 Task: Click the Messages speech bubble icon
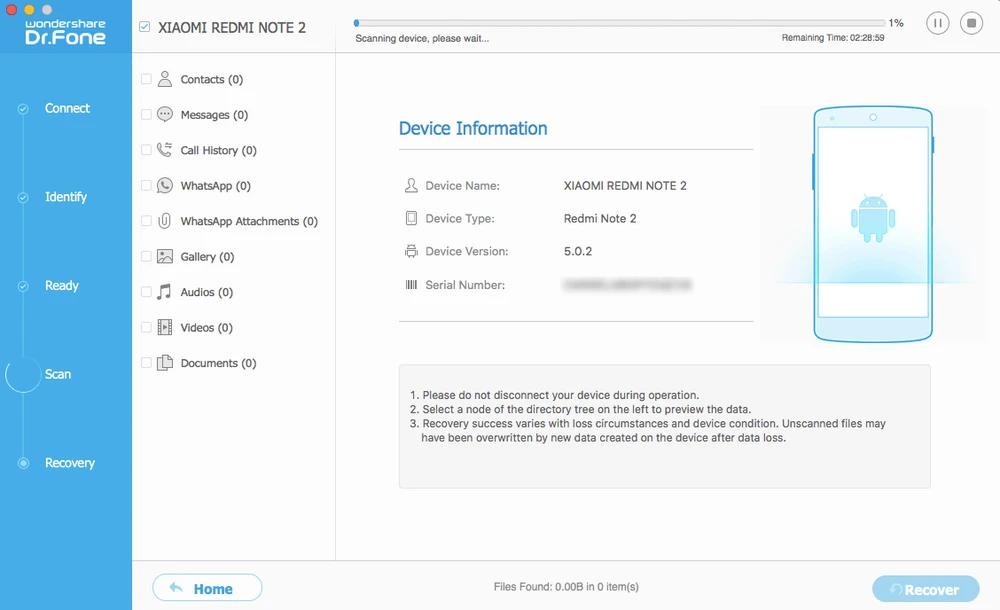tap(165, 115)
